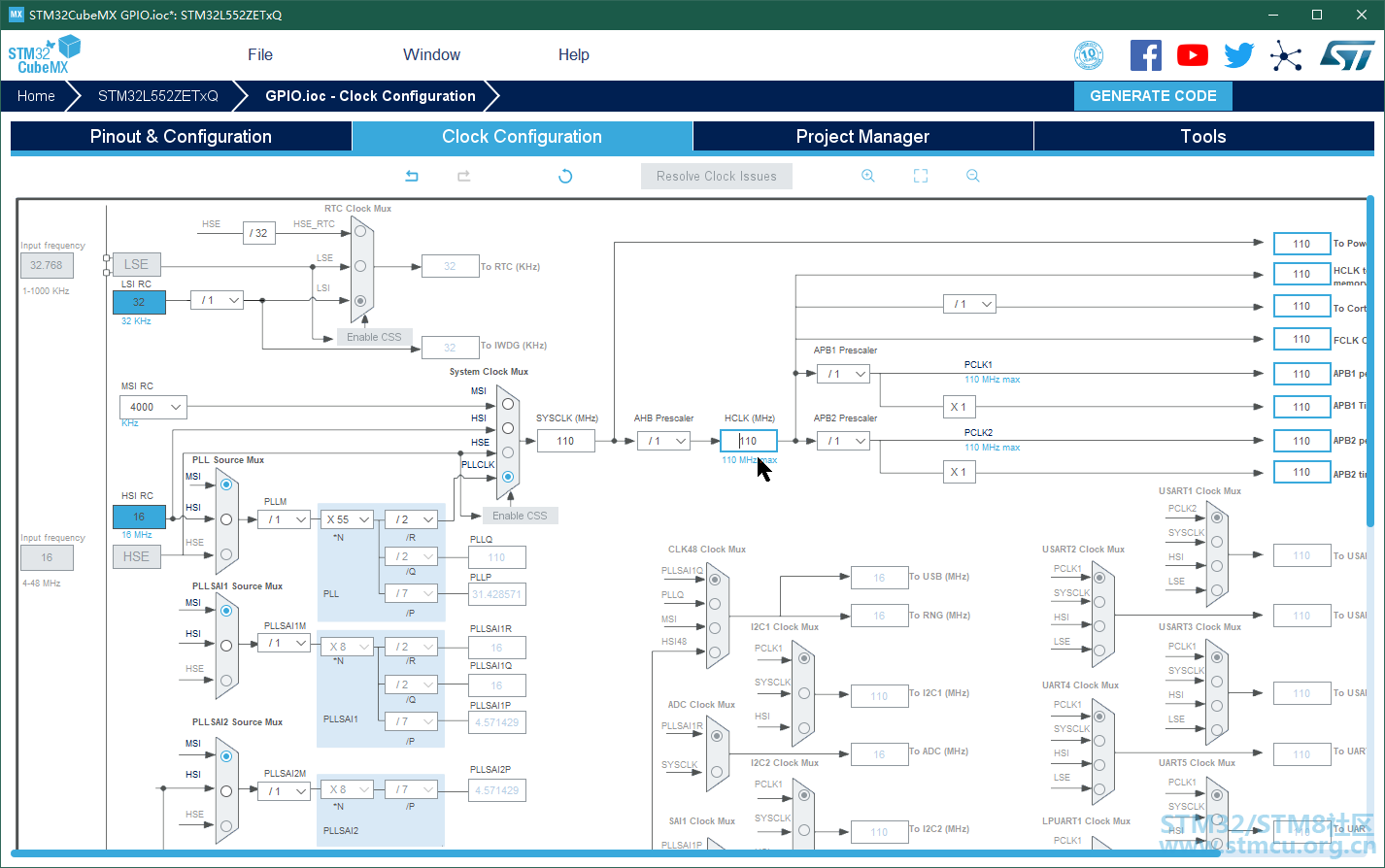
Task: Open the Facebook page icon
Action: click(x=1146, y=55)
